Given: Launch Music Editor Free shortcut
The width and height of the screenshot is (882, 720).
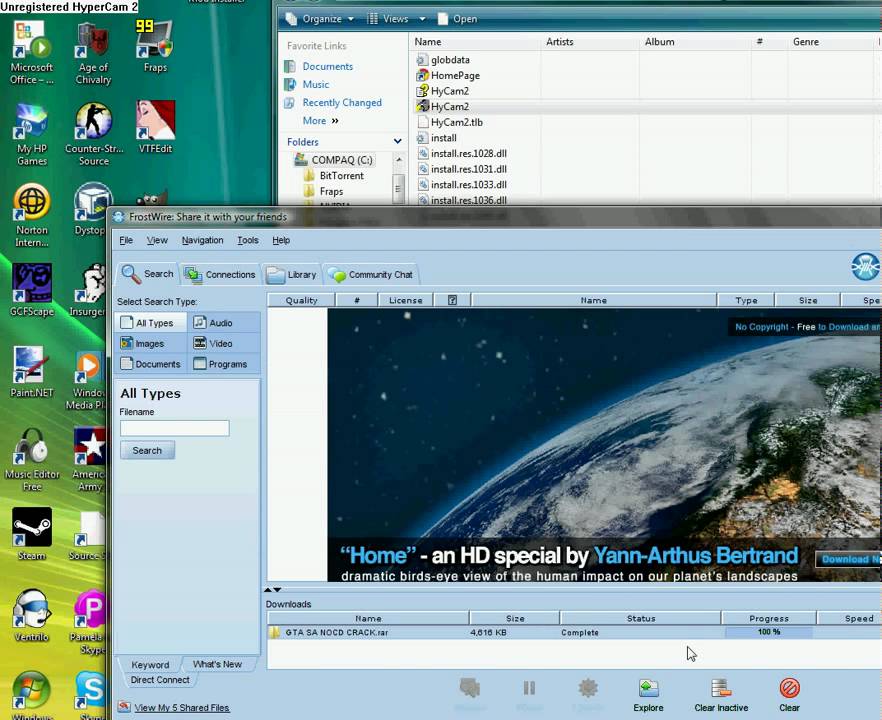Looking at the screenshot, I should click(32, 459).
